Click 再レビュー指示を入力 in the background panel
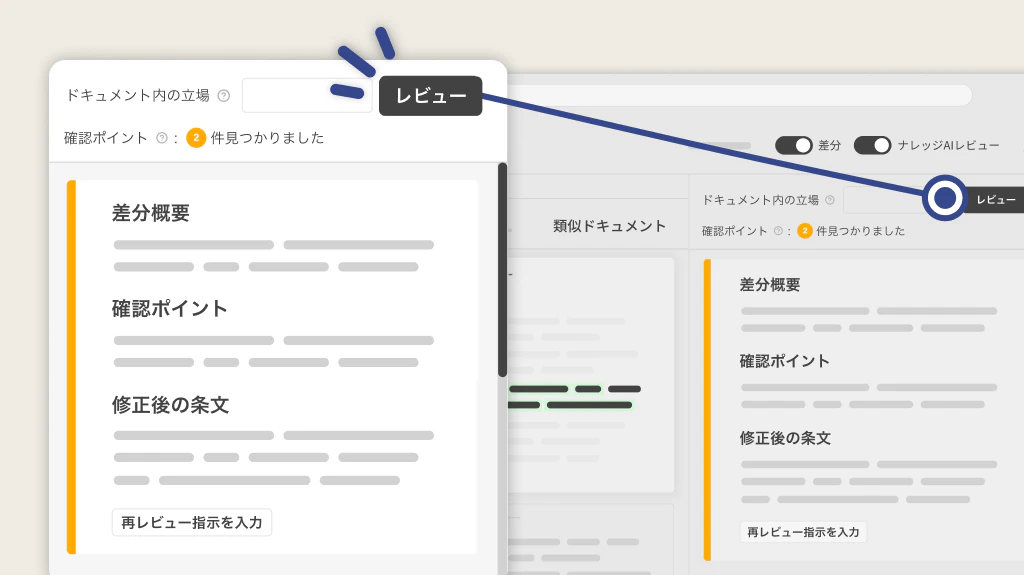The height and width of the screenshot is (575, 1024). (x=803, y=532)
